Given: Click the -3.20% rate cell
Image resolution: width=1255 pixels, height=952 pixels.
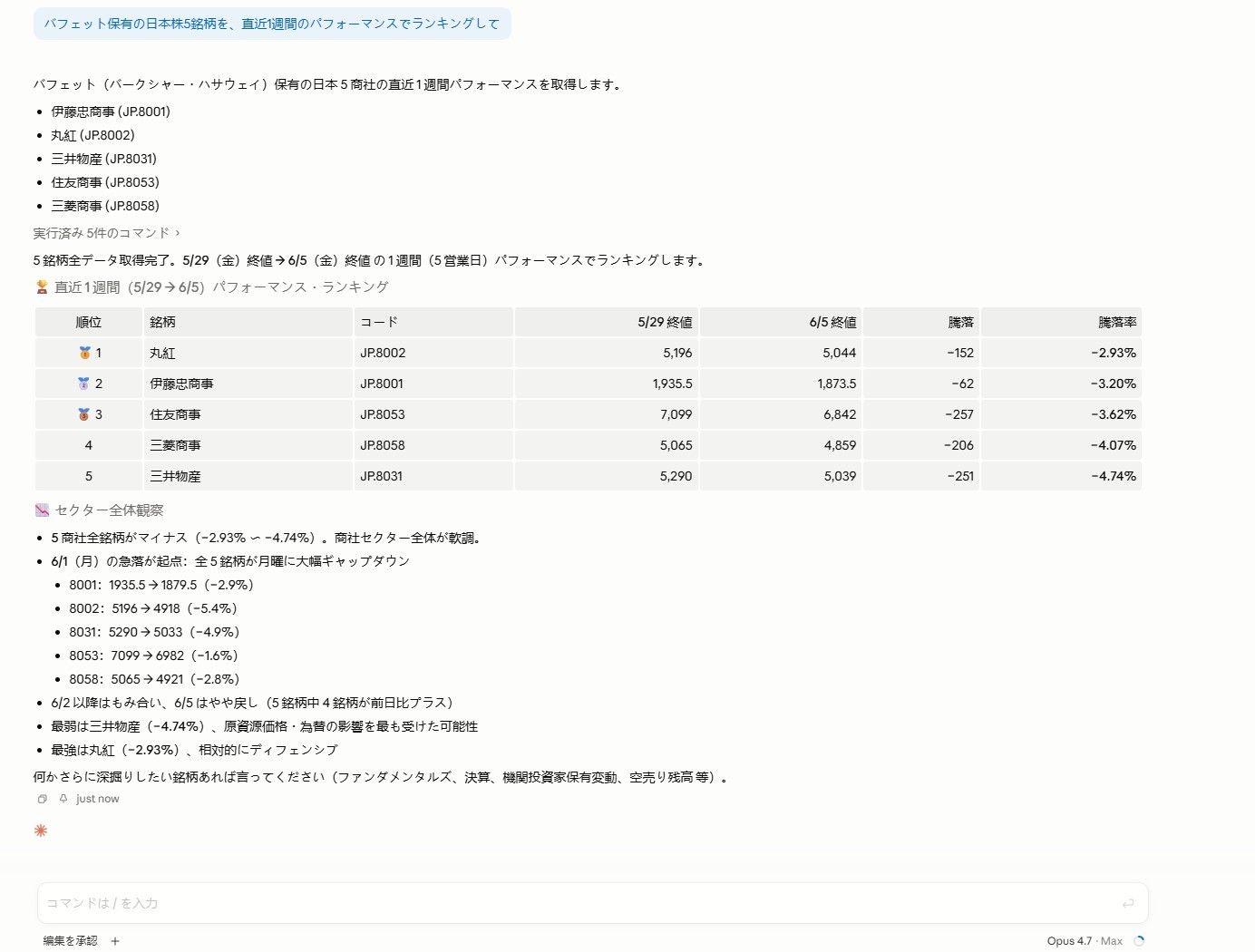Looking at the screenshot, I should (x=1061, y=384).
